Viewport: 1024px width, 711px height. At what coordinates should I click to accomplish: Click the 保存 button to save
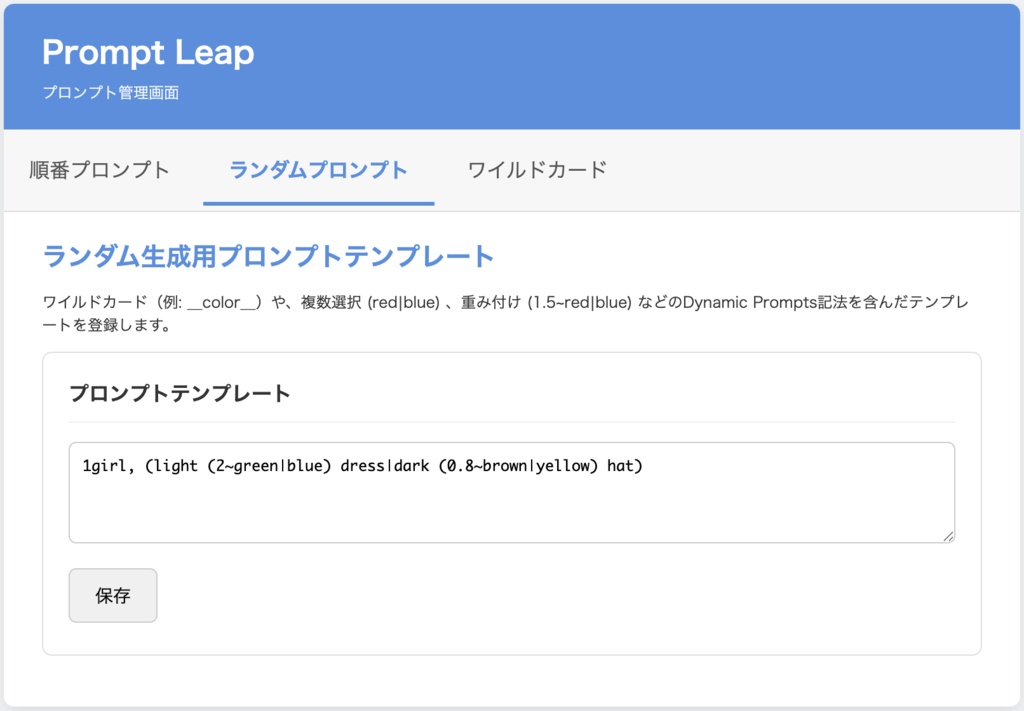point(113,595)
